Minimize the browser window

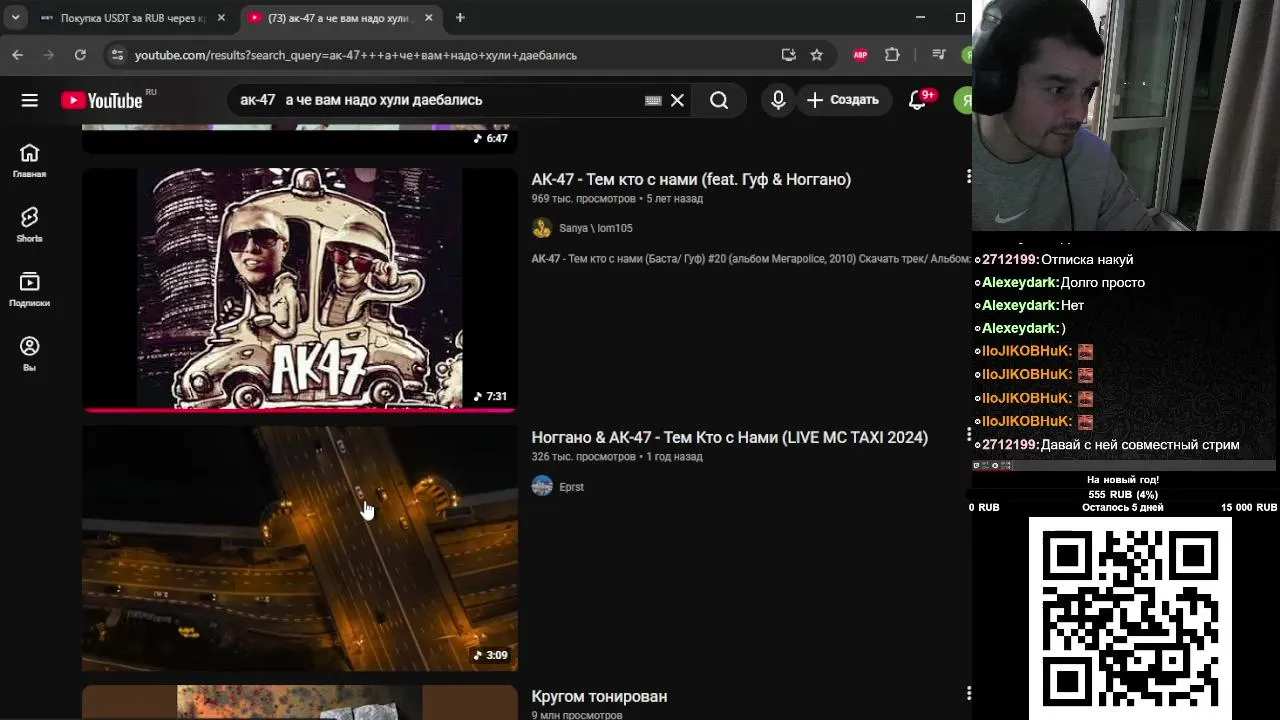pyautogui.click(x=920, y=17)
